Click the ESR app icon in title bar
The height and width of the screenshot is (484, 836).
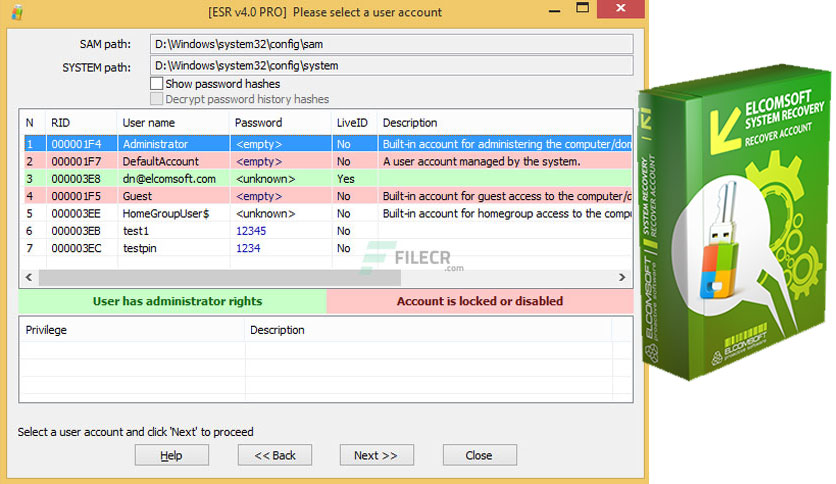[x=17, y=12]
